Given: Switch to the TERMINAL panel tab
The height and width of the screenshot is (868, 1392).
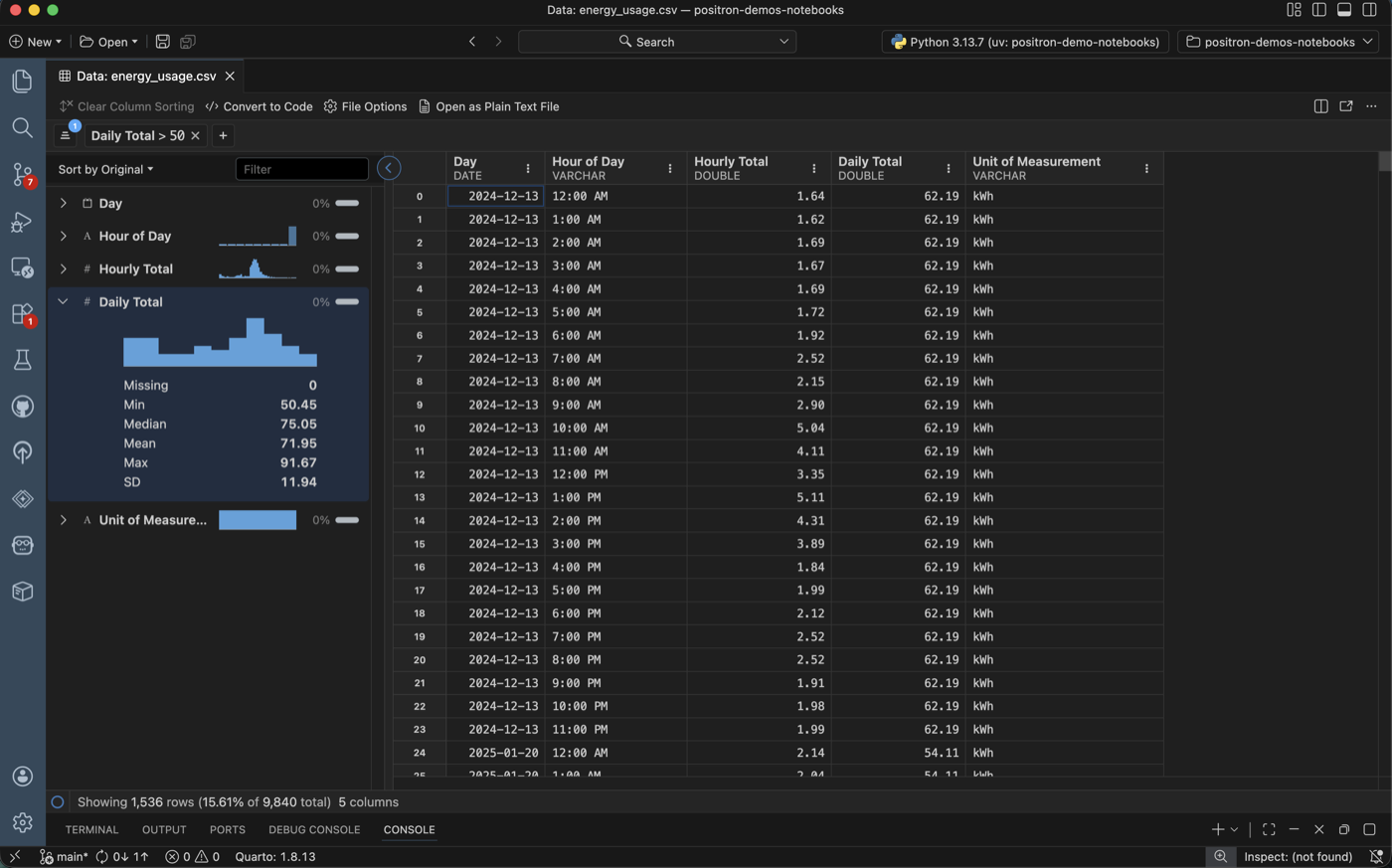Looking at the screenshot, I should pos(91,829).
